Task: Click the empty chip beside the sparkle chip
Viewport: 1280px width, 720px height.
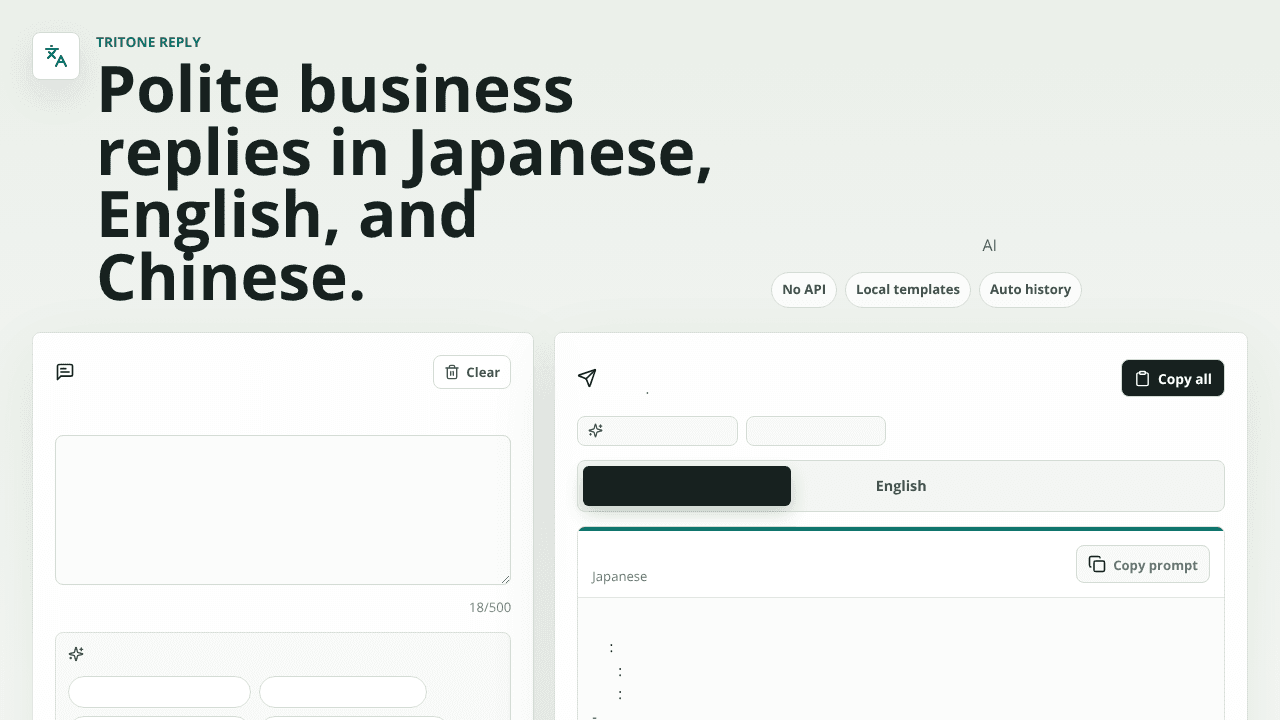Action: pyautogui.click(x=816, y=431)
